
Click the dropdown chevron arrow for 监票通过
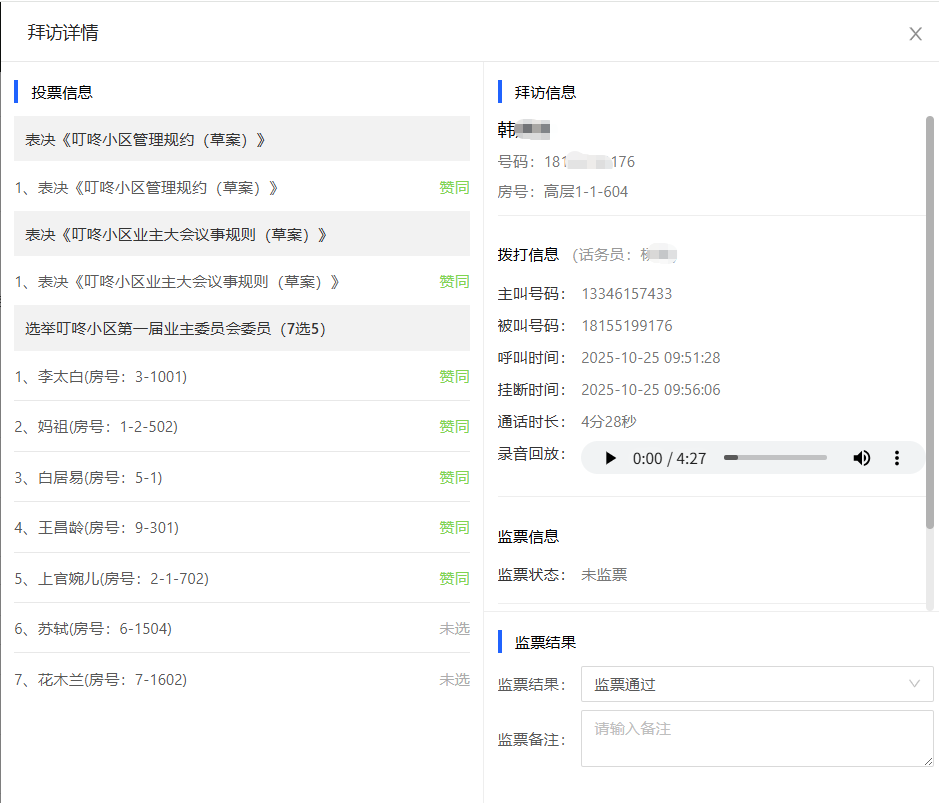(914, 684)
